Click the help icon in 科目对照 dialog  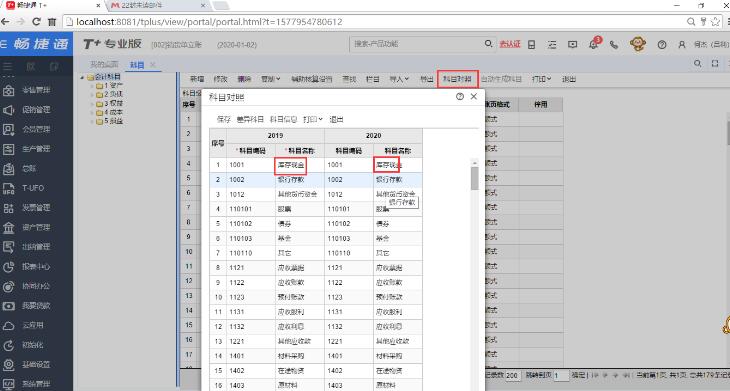(460, 96)
